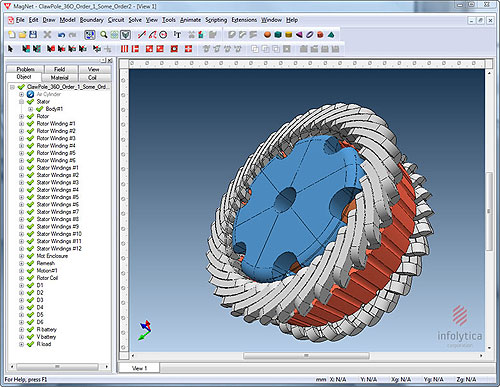500x387 pixels.
Task: Select the R load tree item
Action: [44, 344]
